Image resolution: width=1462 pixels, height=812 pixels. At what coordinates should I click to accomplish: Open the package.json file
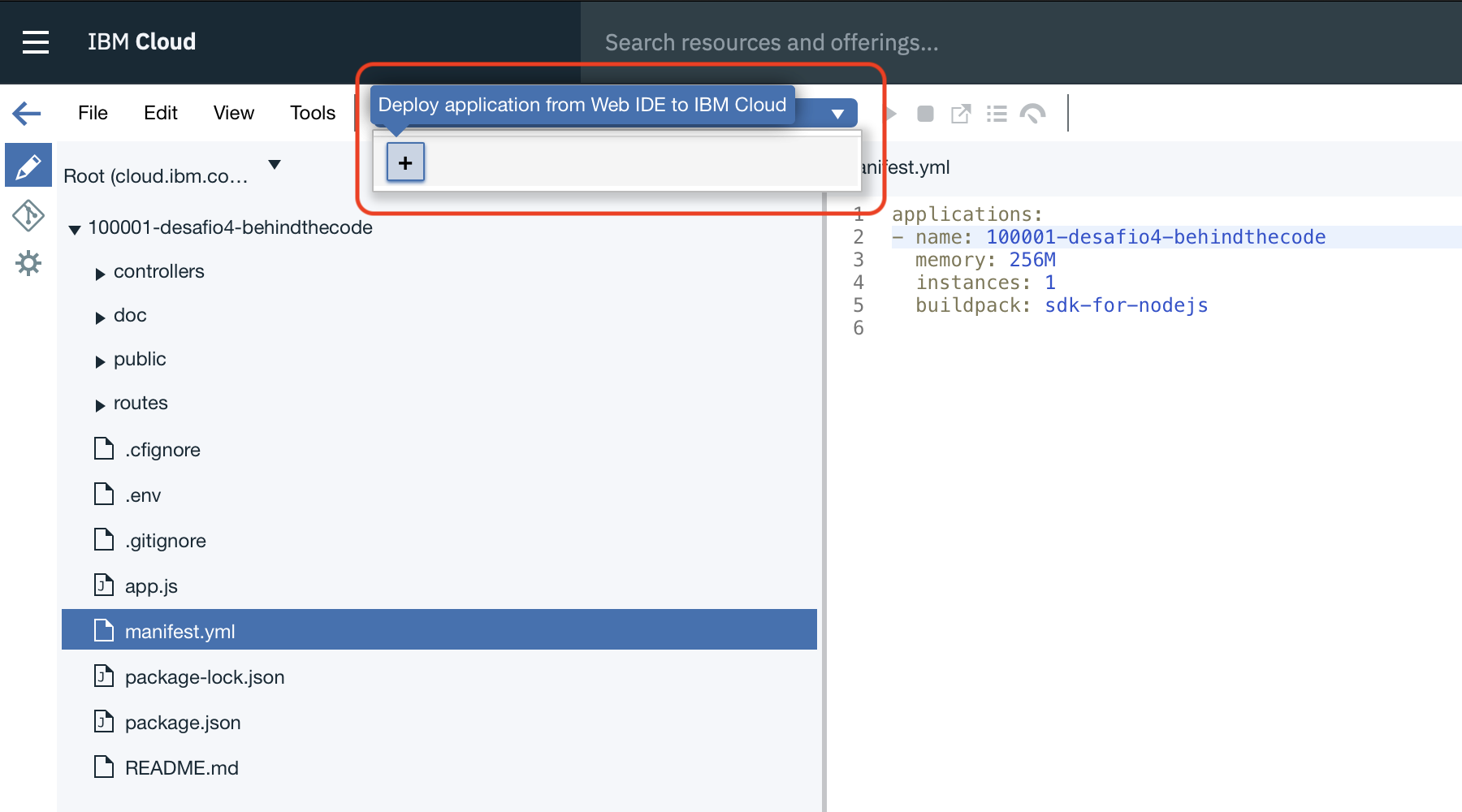point(183,723)
